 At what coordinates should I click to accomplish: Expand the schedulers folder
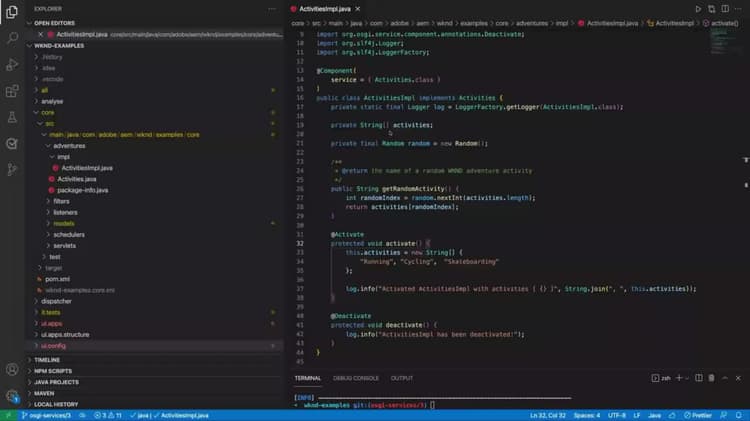coord(69,234)
